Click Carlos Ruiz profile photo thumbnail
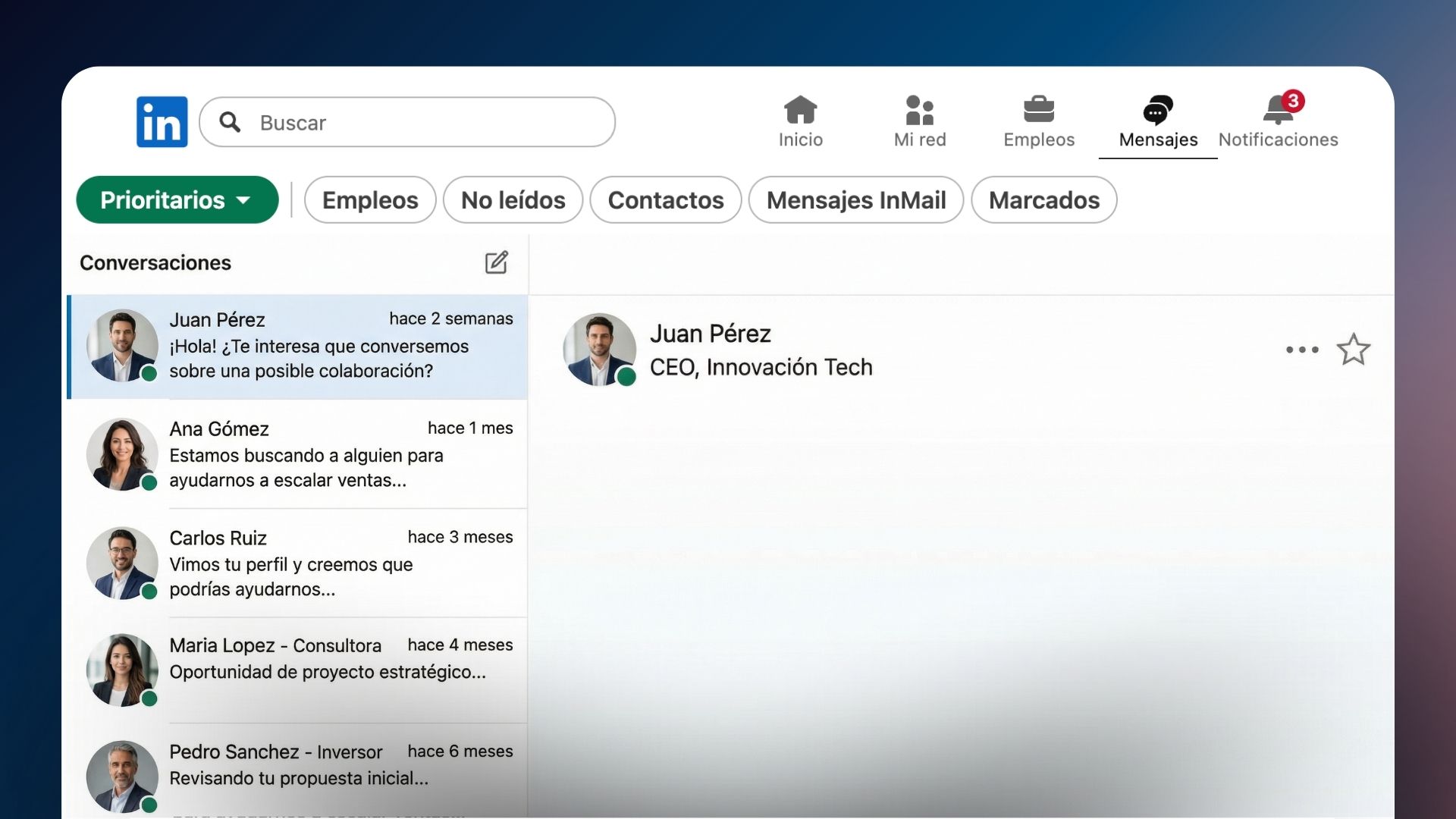Viewport: 1456px width, 819px height. [x=122, y=563]
